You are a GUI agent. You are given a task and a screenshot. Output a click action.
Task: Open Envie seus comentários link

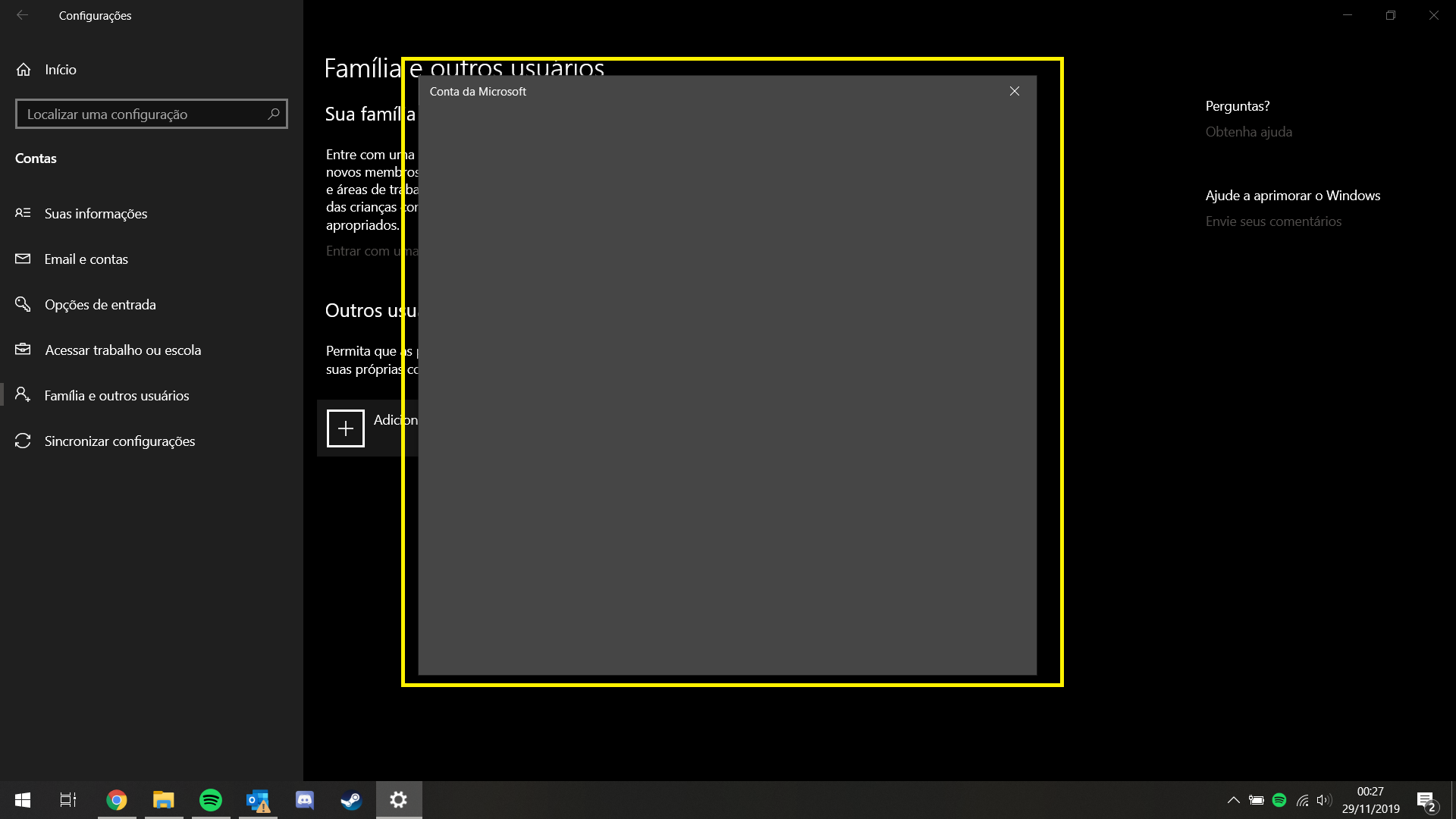(x=1273, y=221)
